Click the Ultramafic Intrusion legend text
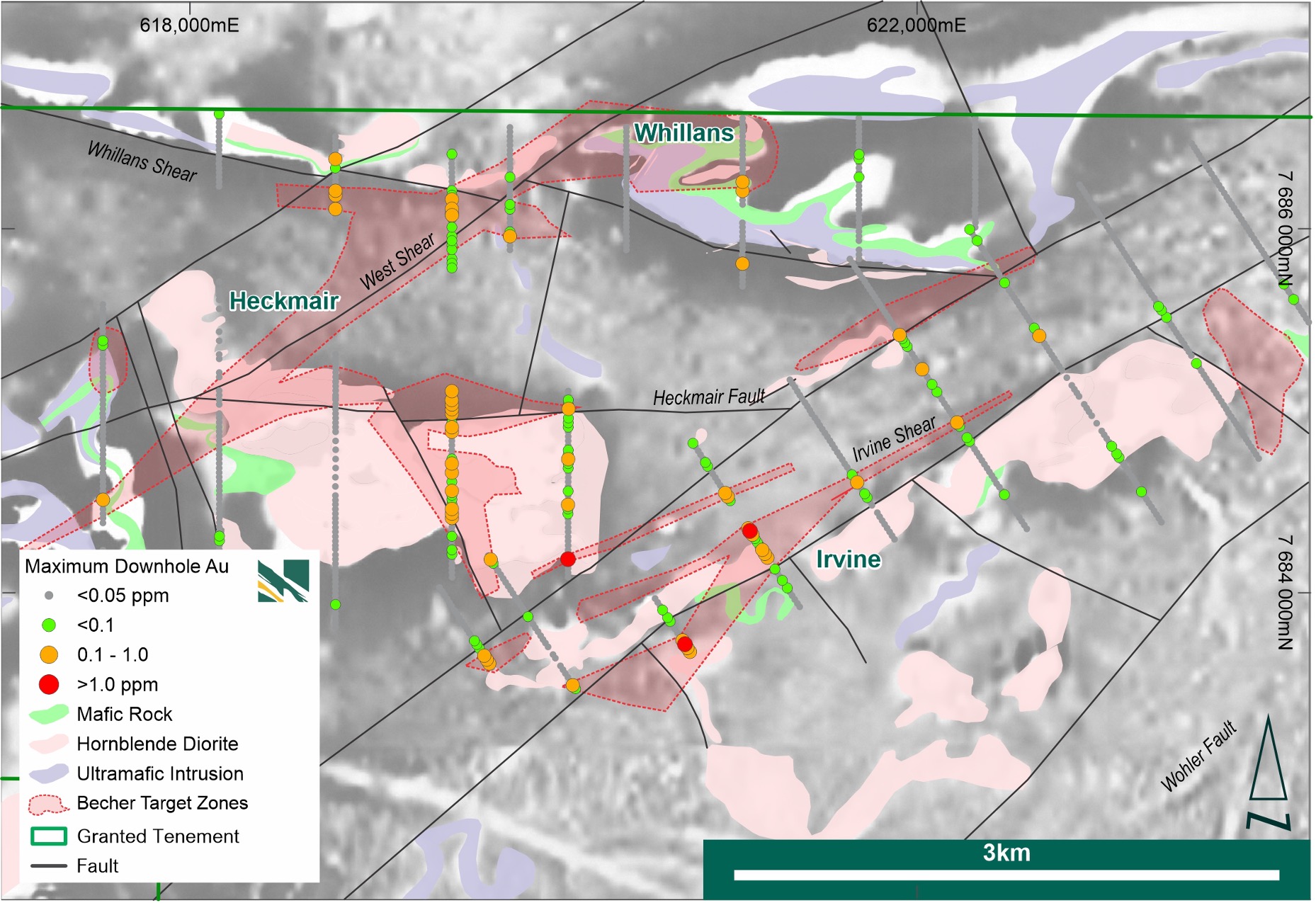 160,773
